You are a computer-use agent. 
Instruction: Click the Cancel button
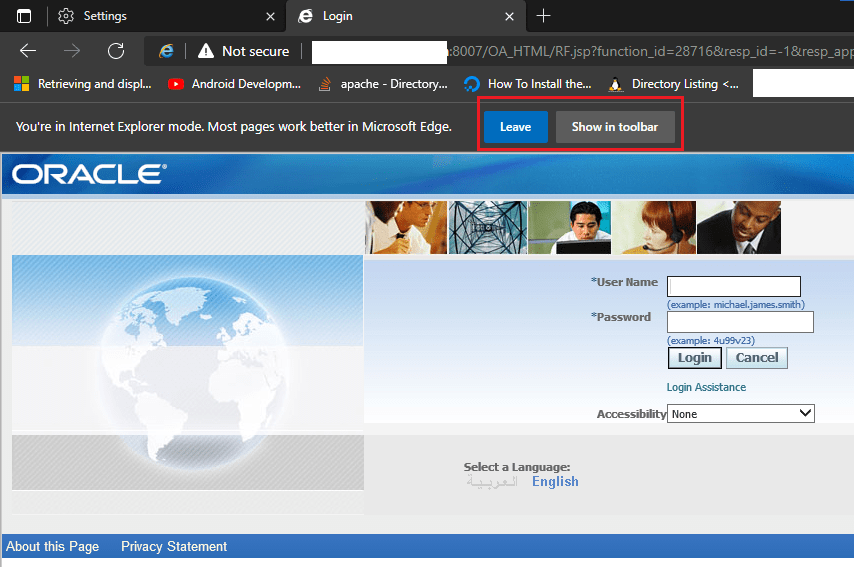(757, 358)
